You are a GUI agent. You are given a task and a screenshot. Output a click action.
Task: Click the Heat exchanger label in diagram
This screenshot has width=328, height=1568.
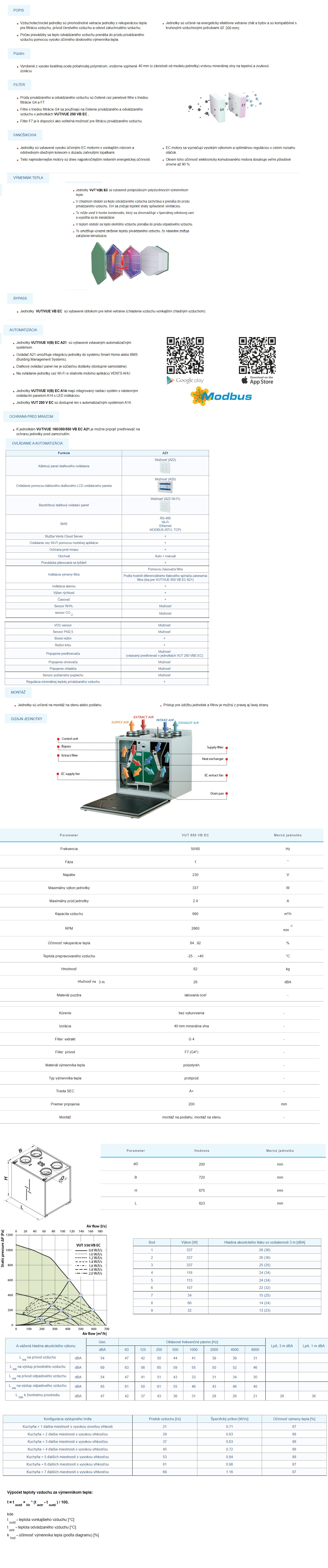point(212,759)
